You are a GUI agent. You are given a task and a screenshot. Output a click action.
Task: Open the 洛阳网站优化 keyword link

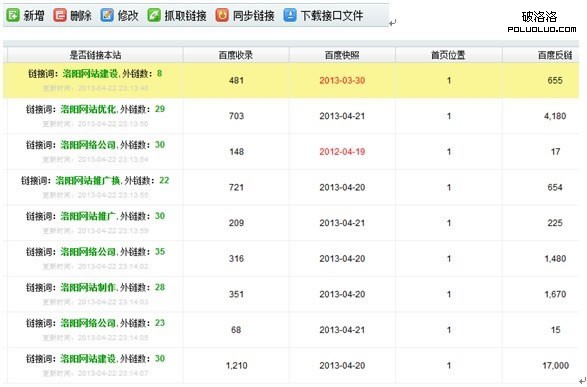(x=88, y=109)
